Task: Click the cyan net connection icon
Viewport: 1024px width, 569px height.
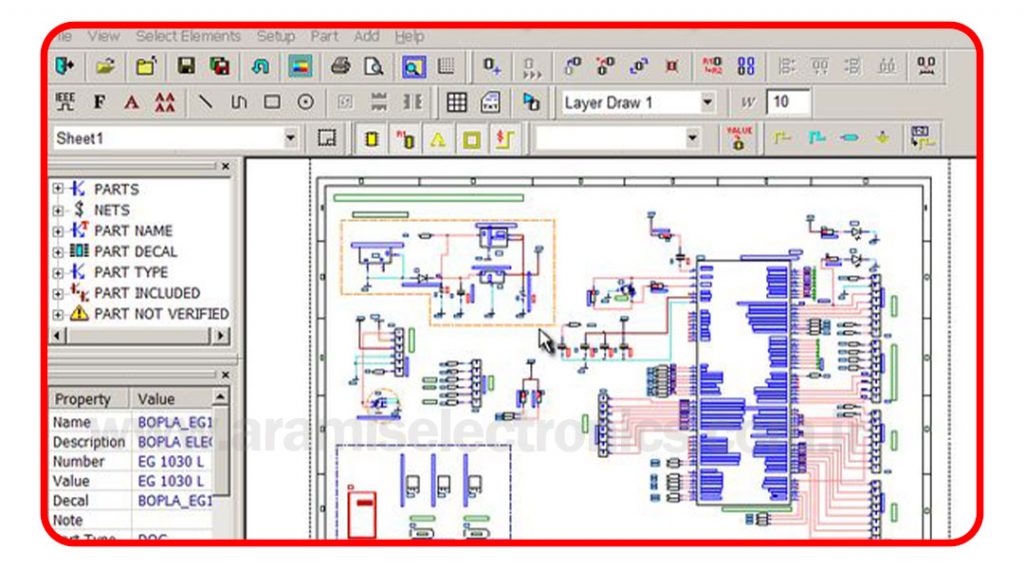Action: pos(816,138)
